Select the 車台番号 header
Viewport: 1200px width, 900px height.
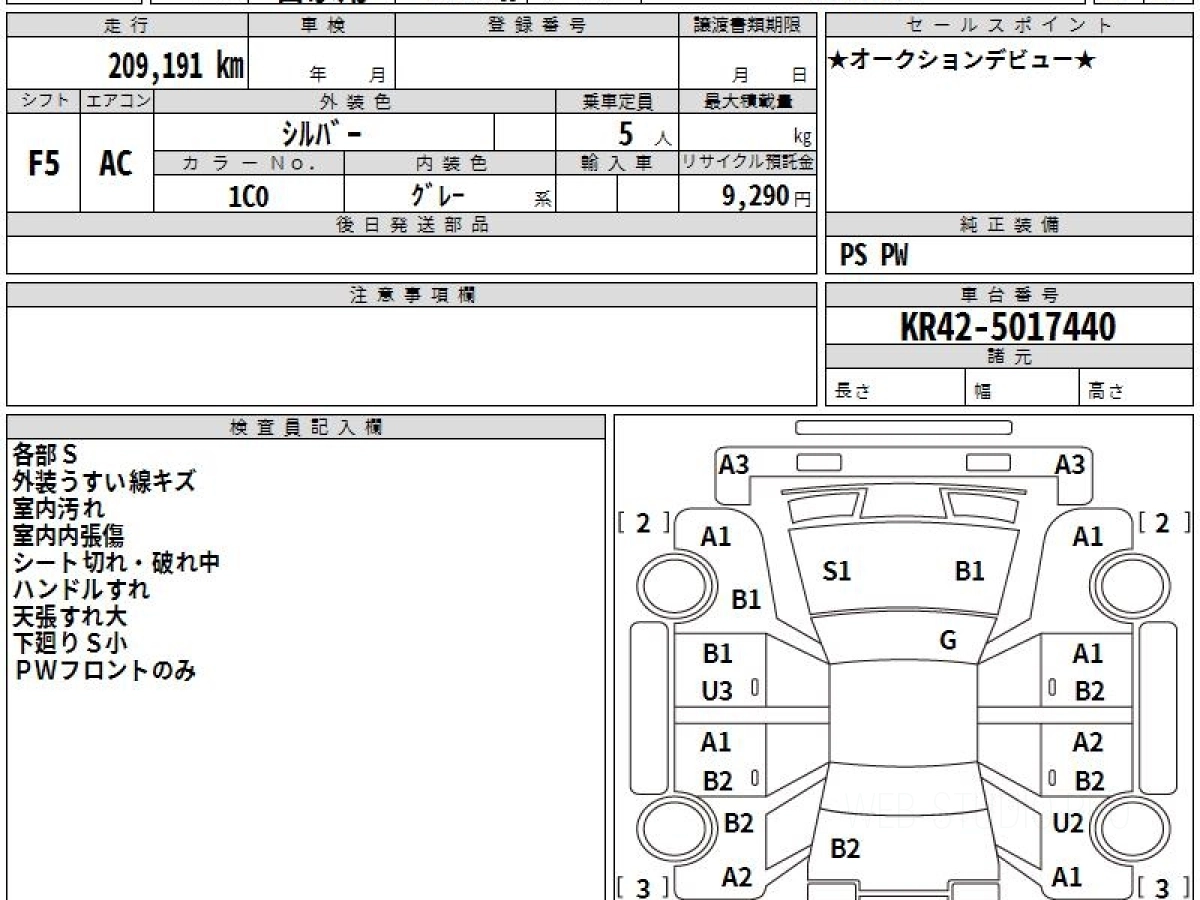coord(1010,295)
